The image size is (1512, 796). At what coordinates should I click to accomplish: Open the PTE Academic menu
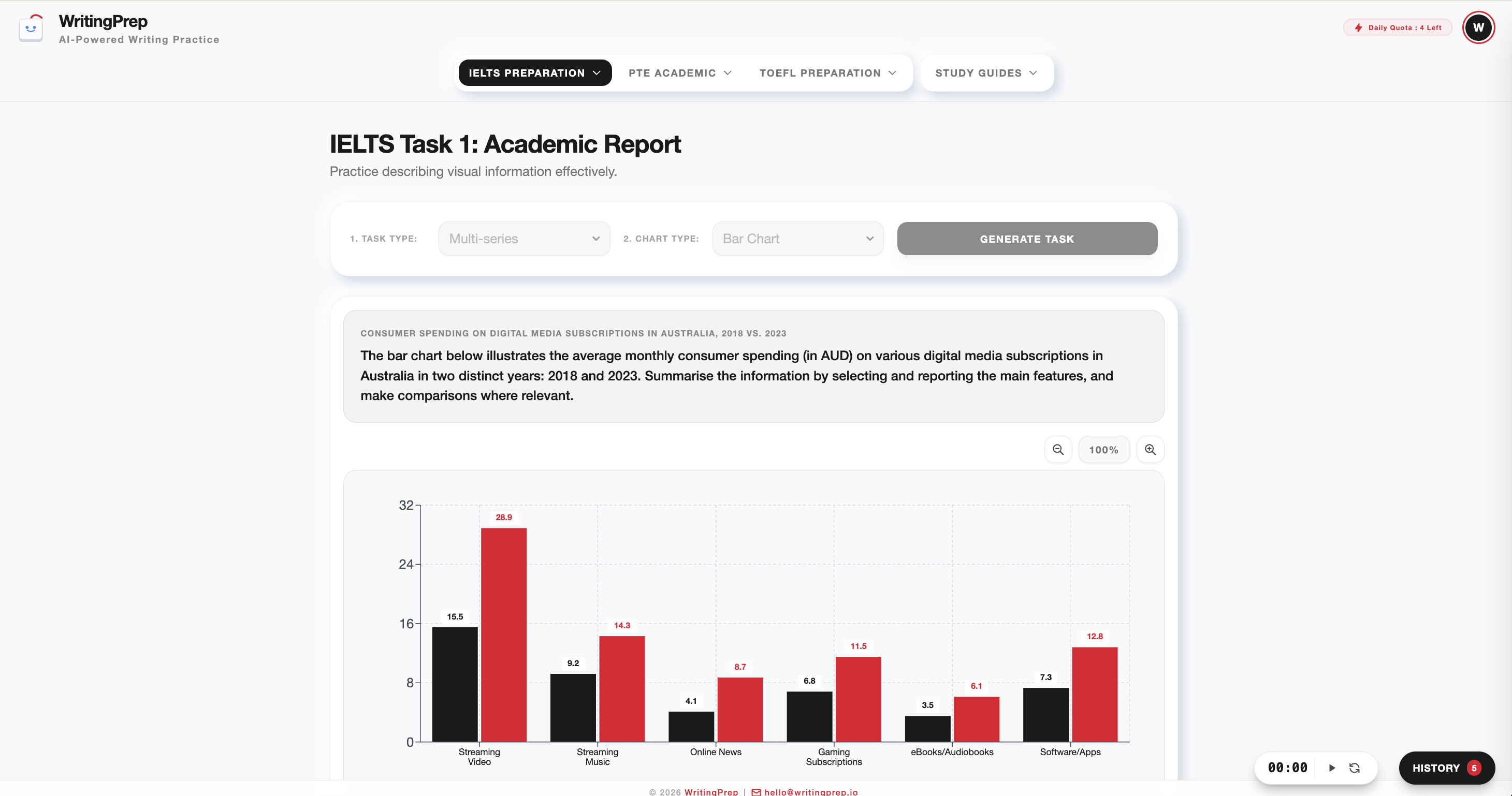click(680, 73)
